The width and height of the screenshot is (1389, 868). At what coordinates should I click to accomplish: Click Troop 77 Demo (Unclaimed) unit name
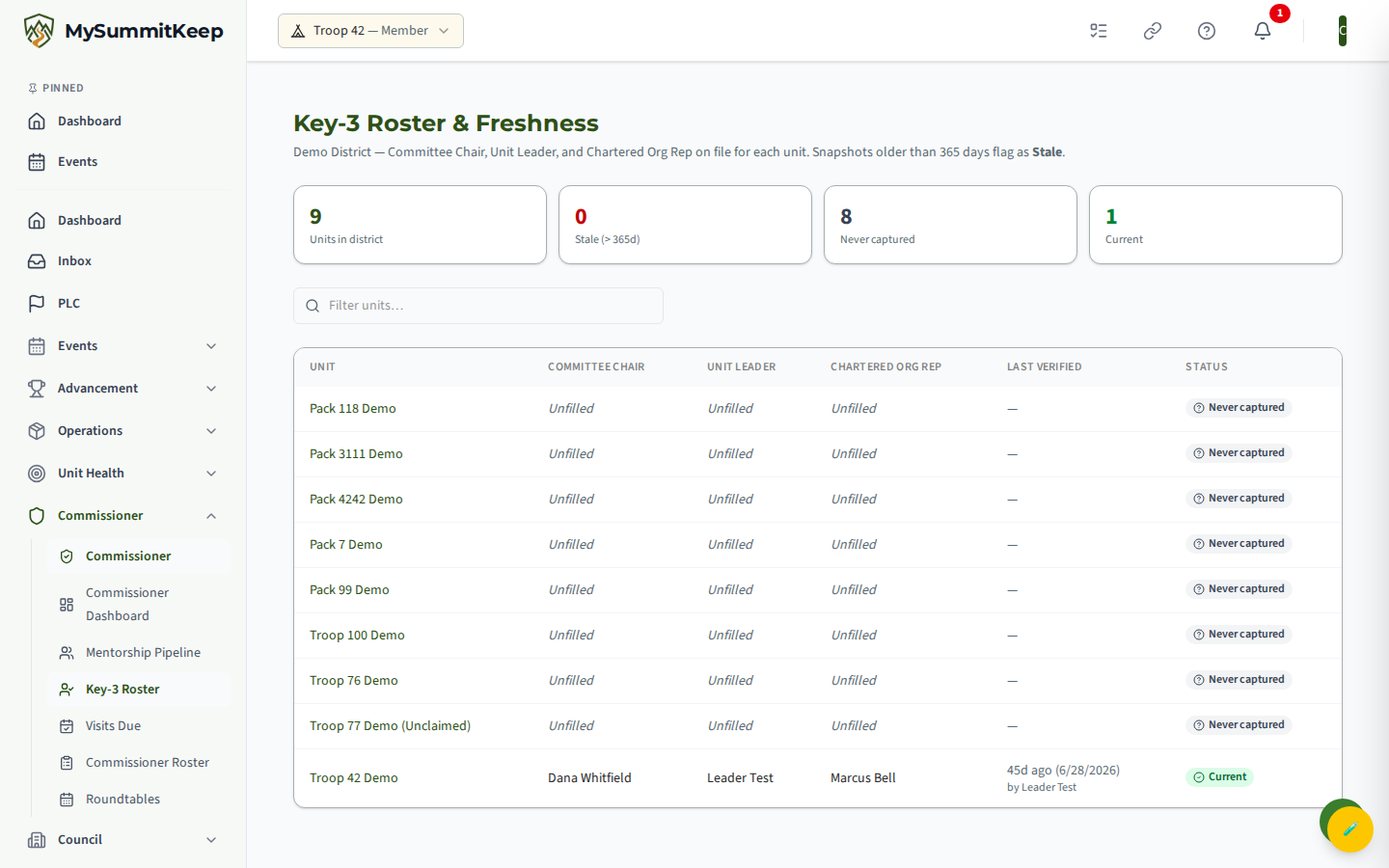pyautogui.click(x=390, y=726)
